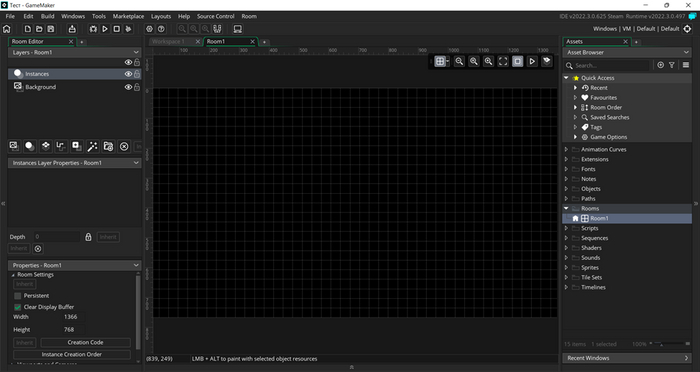Open the File menu

click(x=10, y=16)
